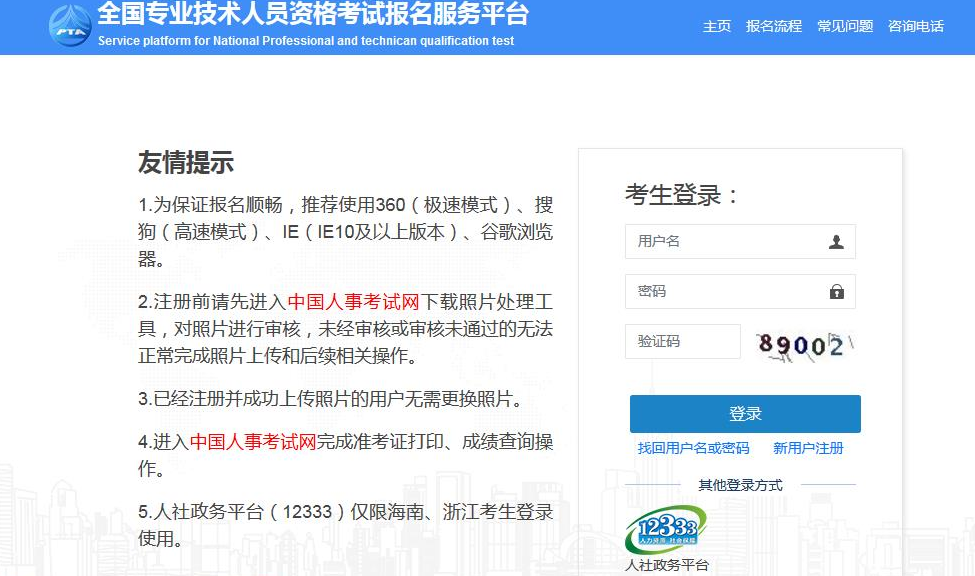Open 报名流程 in the top navigation
The height and width of the screenshot is (576, 975).
pos(774,26)
